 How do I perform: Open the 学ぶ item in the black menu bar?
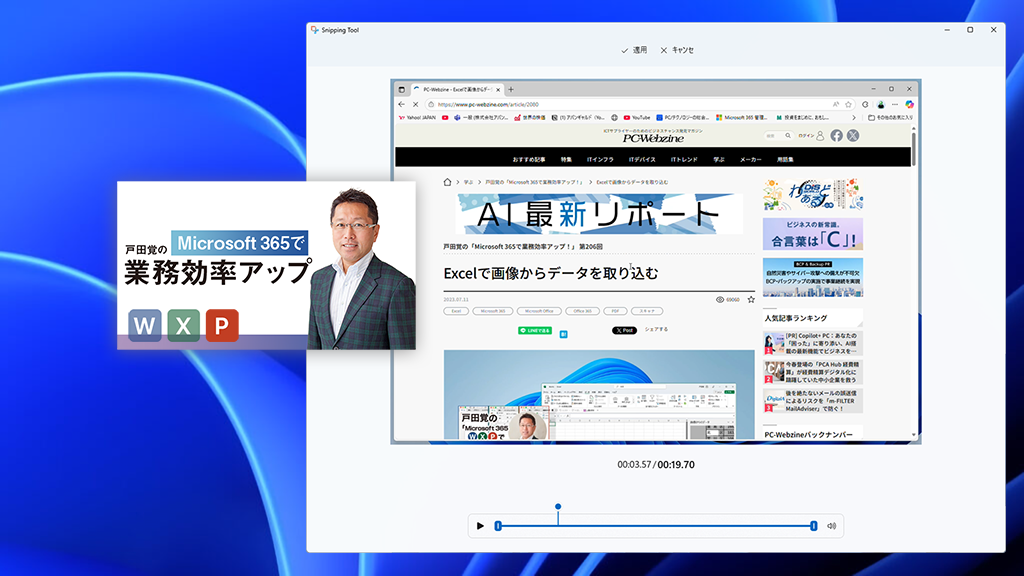point(719,159)
